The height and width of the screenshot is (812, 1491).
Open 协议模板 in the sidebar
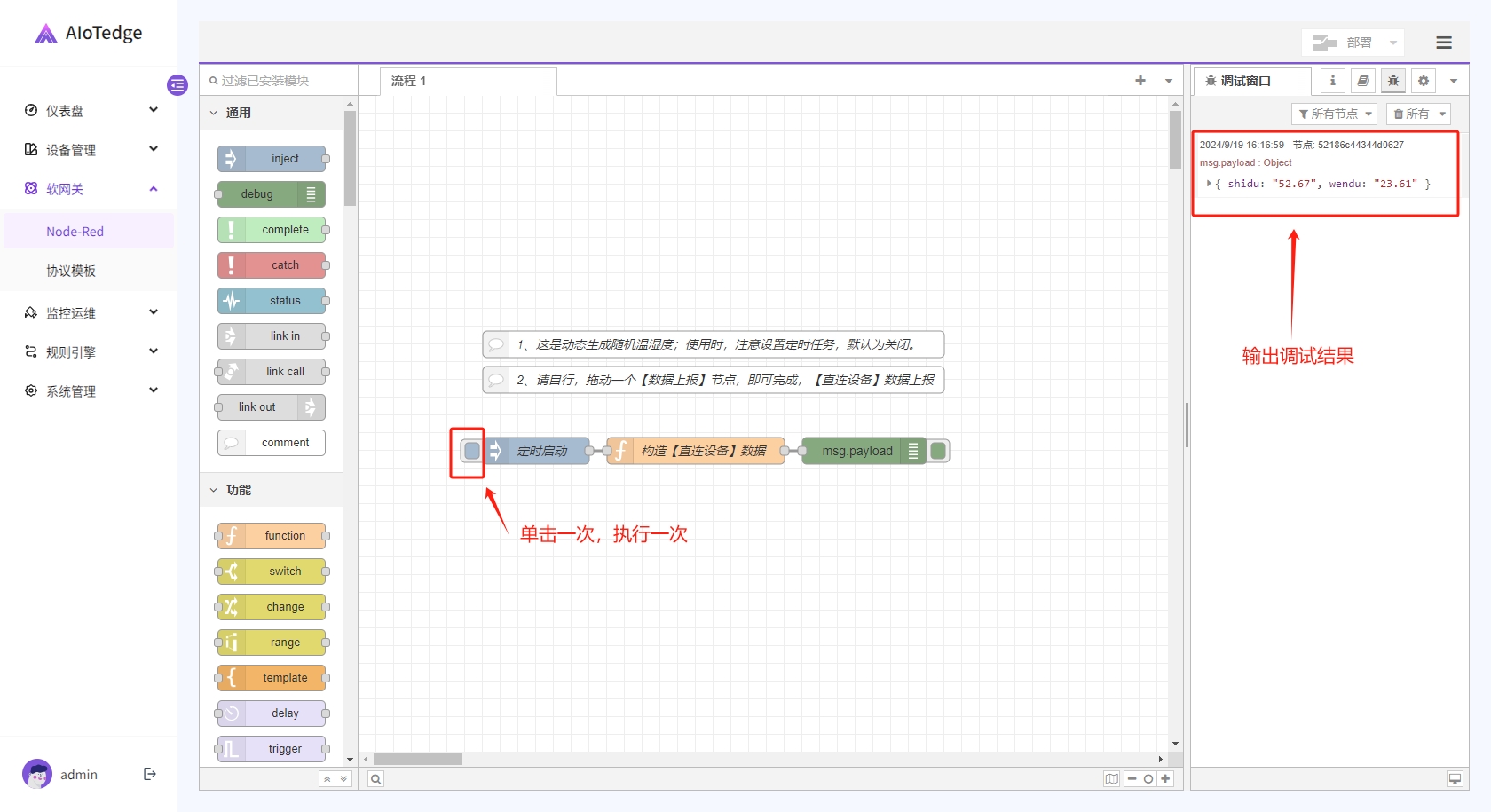coord(71,271)
